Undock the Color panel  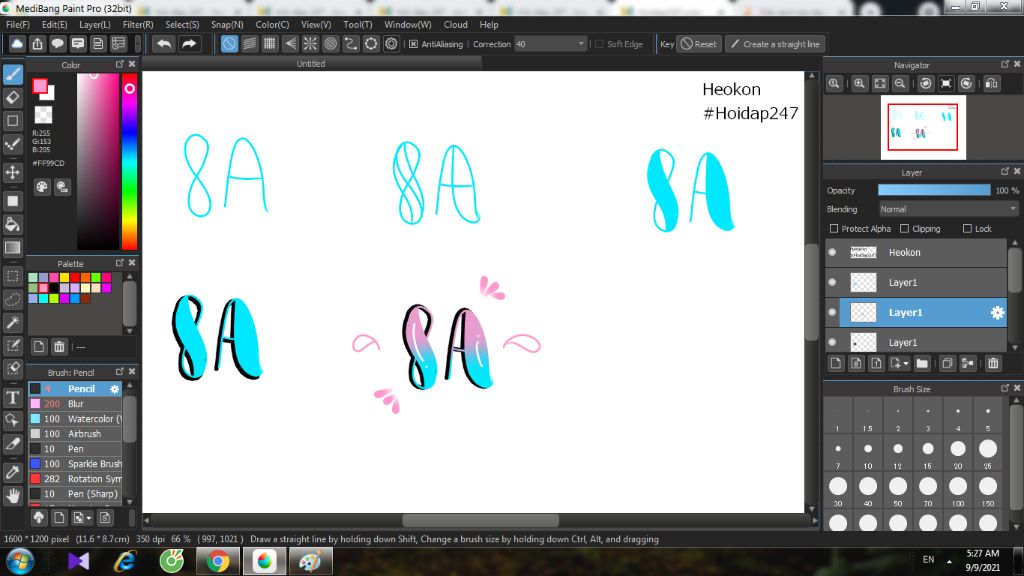point(120,64)
